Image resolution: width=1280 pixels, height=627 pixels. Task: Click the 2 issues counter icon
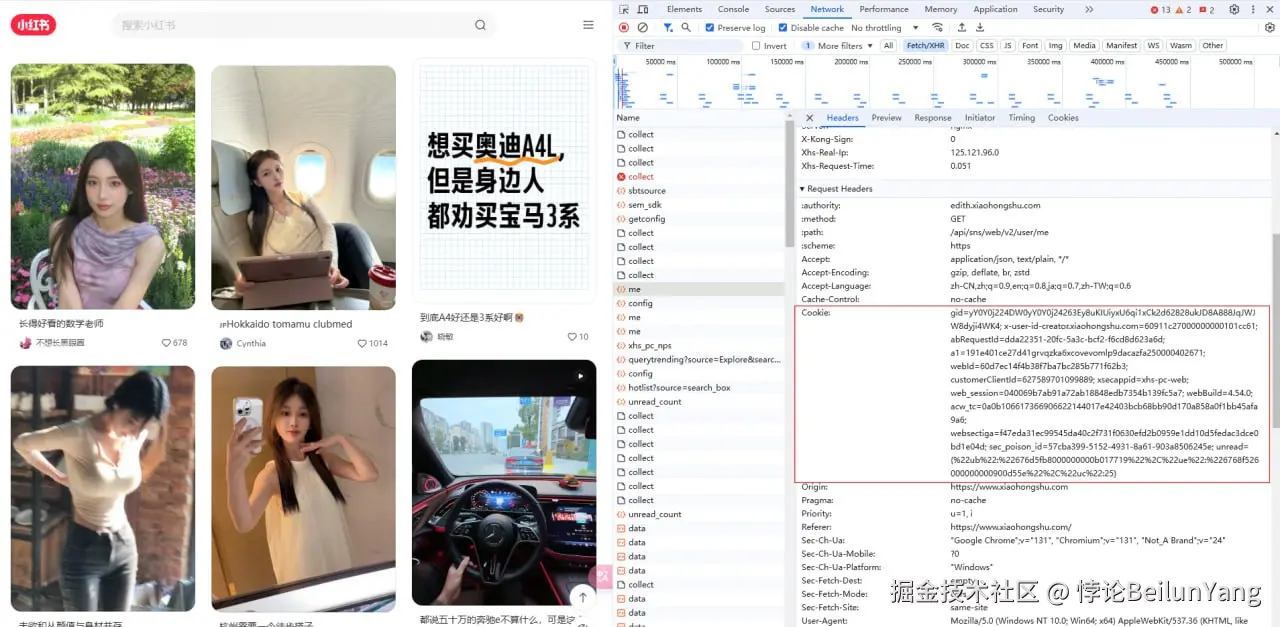point(1206,10)
